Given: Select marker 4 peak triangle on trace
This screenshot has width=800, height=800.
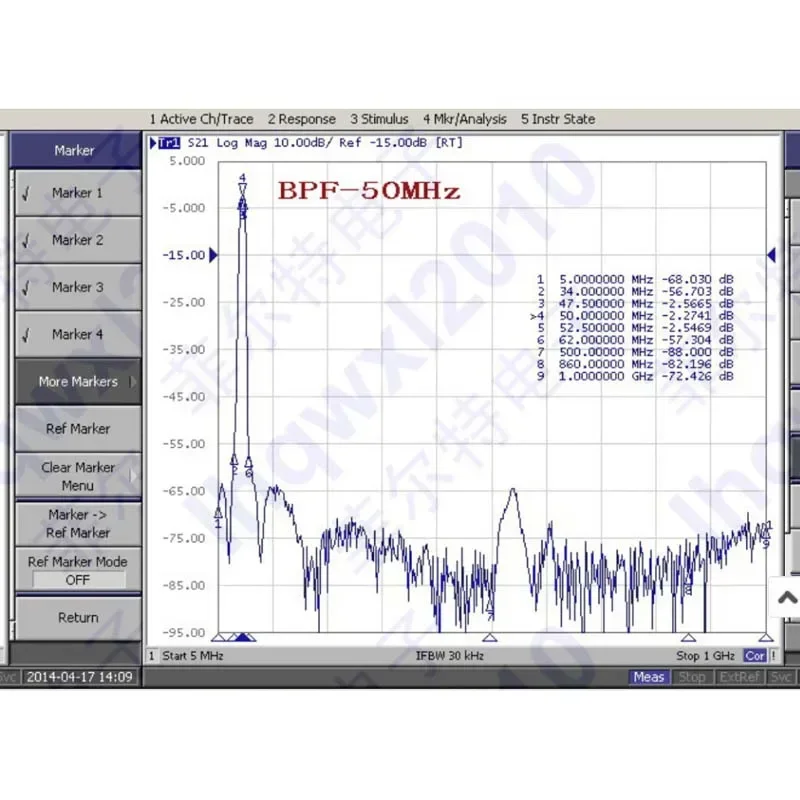Looking at the screenshot, I should [x=243, y=189].
